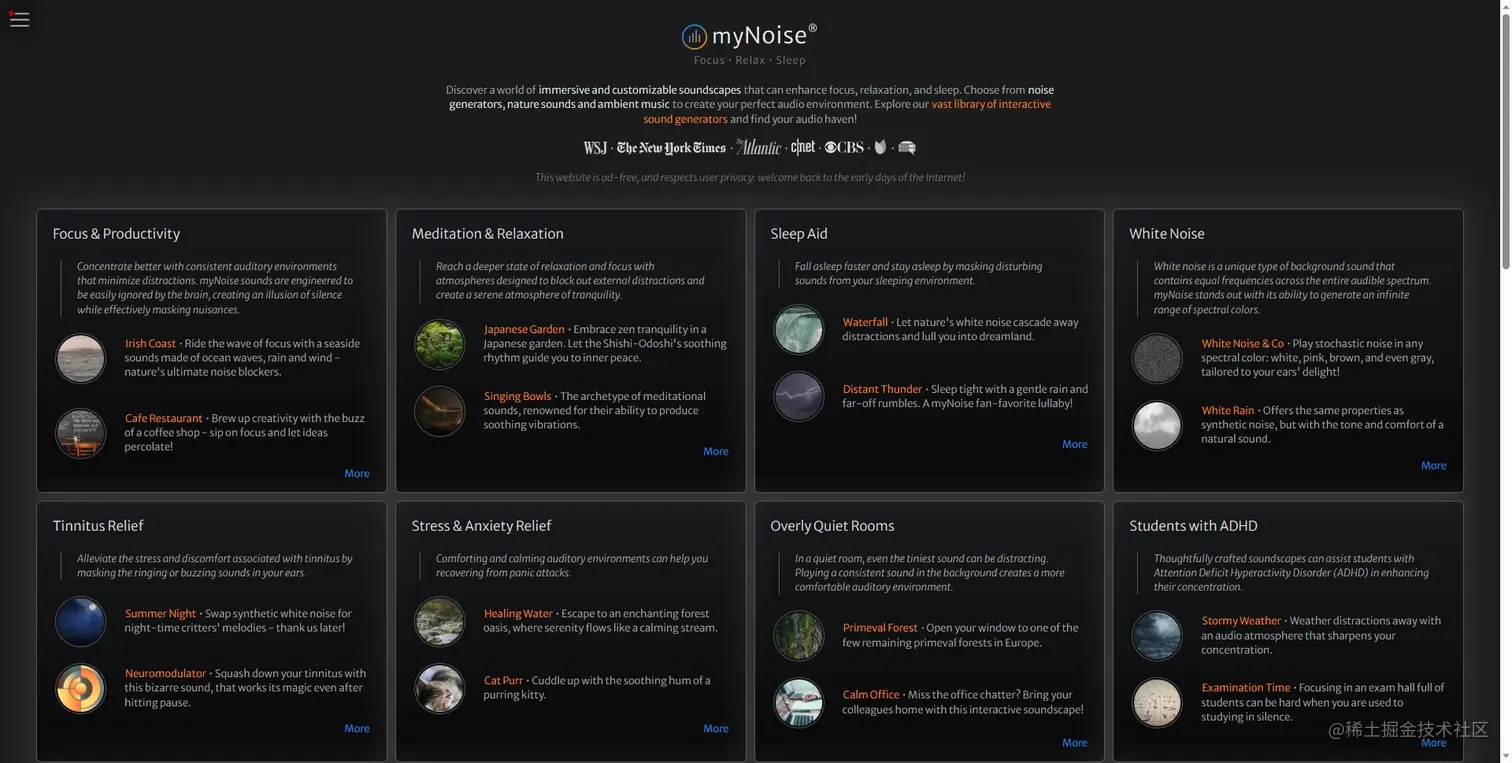Follow the Japanese Garden link
1512x763 pixels.
click(524, 329)
